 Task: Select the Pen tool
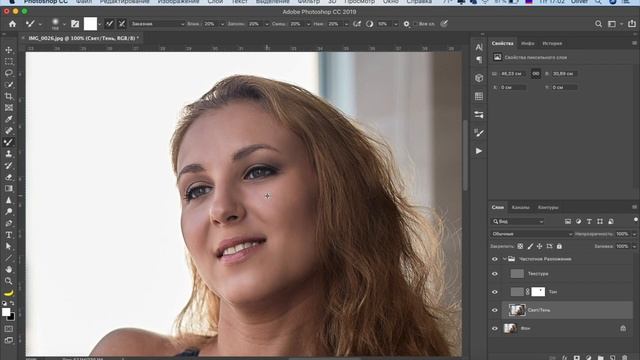click(9, 223)
